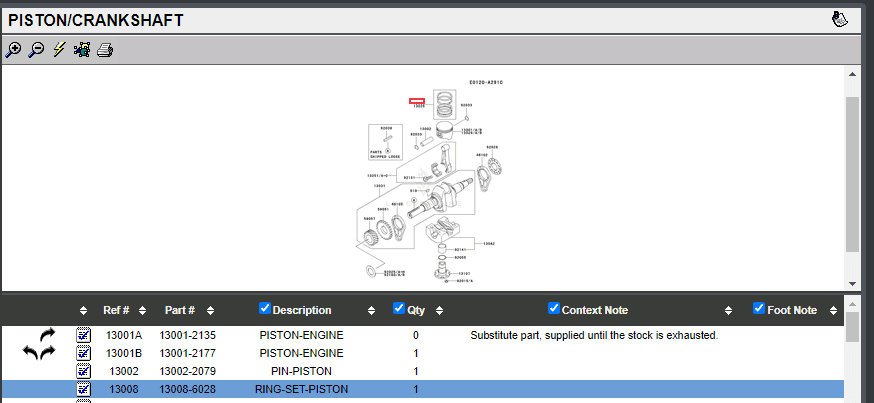The width and height of the screenshot is (874, 403).
Task: Click the lightning bolt toolbar icon
Action: [x=59, y=50]
